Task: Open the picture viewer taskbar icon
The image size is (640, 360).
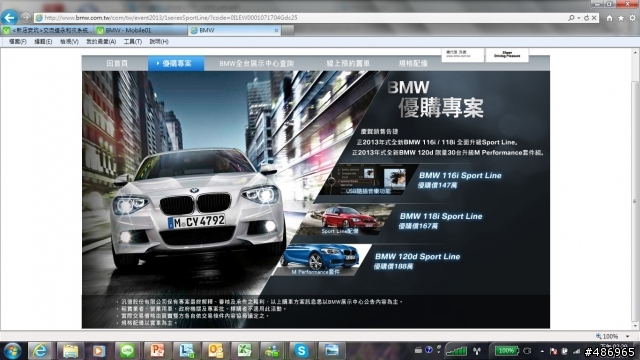Action: click(x=332, y=351)
